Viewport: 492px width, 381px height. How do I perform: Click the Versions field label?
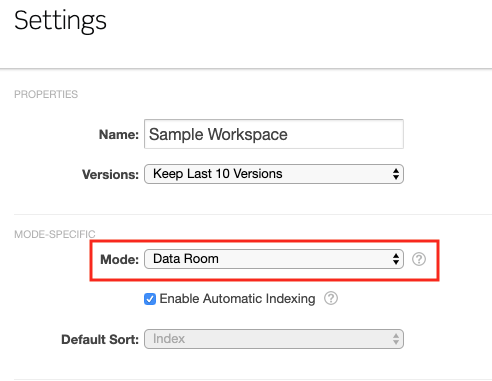[x=110, y=174]
